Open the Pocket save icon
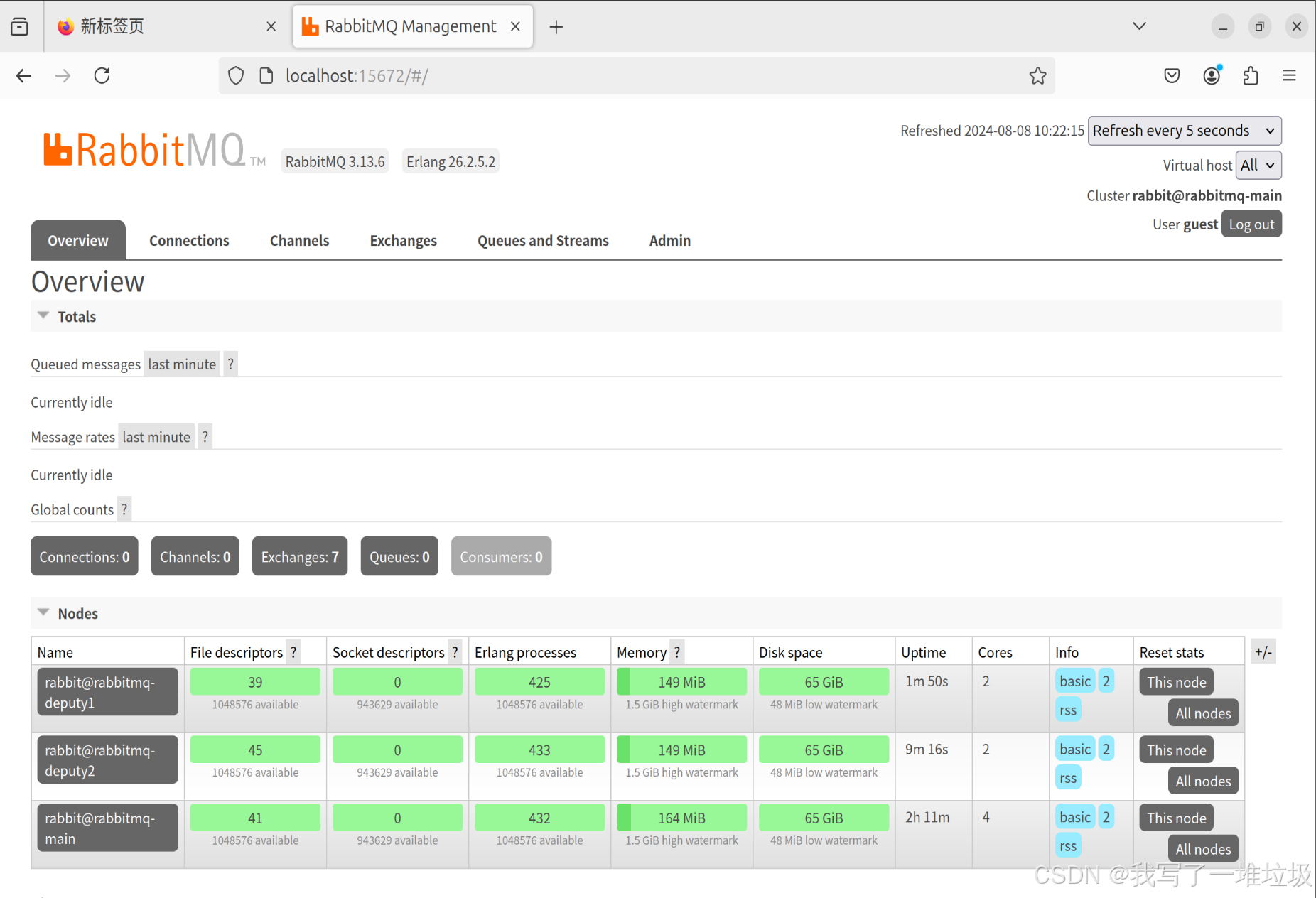1316x898 pixels. point(1172,76)
